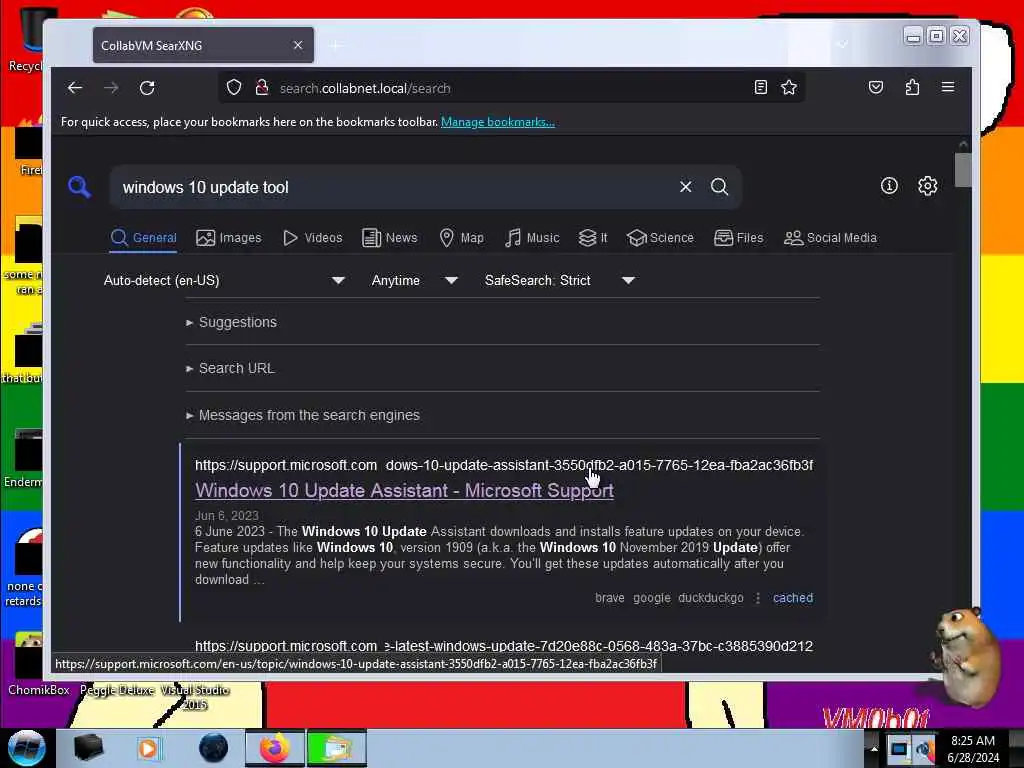Open the Firefox hamburger menu
1024x768 pixels.
948,87
